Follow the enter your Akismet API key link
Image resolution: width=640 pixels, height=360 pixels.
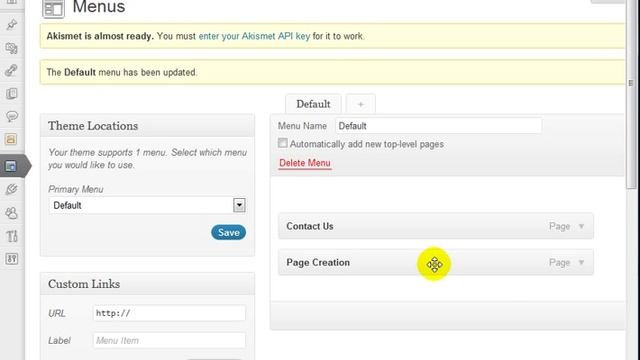[x=254, y=36]
